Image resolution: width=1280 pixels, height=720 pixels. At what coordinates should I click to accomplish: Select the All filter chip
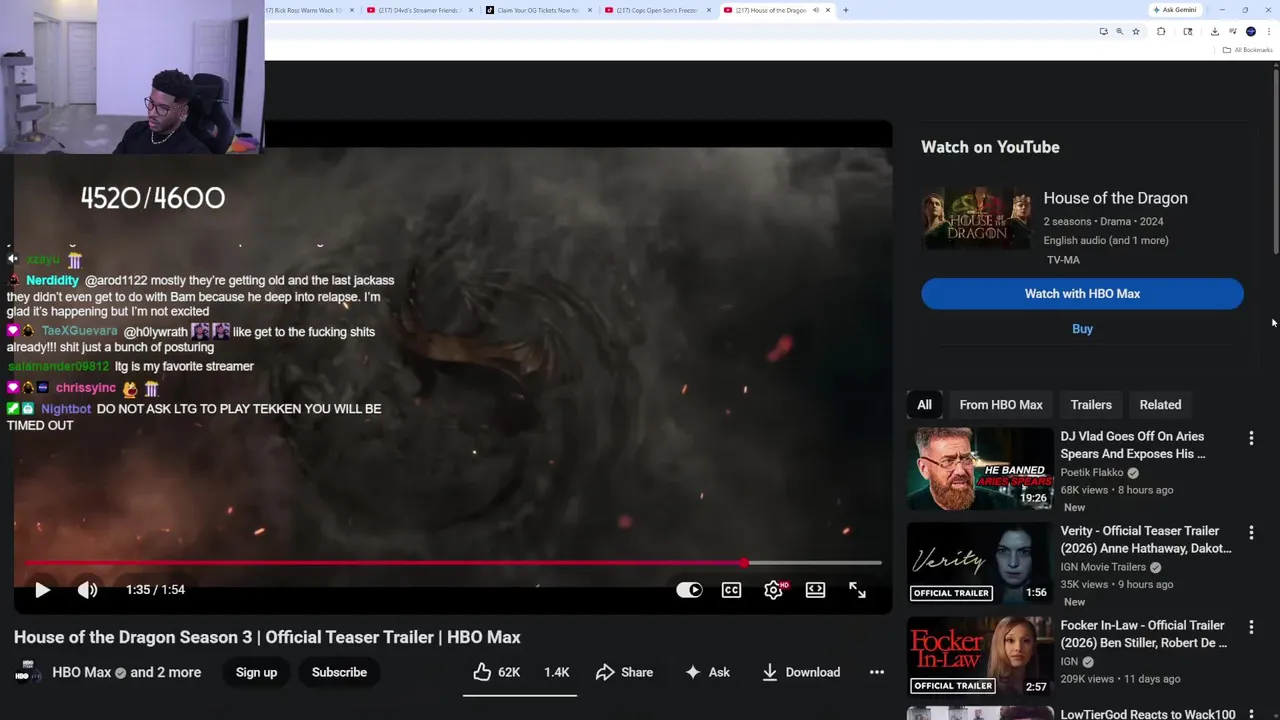[x=924, y=405]
